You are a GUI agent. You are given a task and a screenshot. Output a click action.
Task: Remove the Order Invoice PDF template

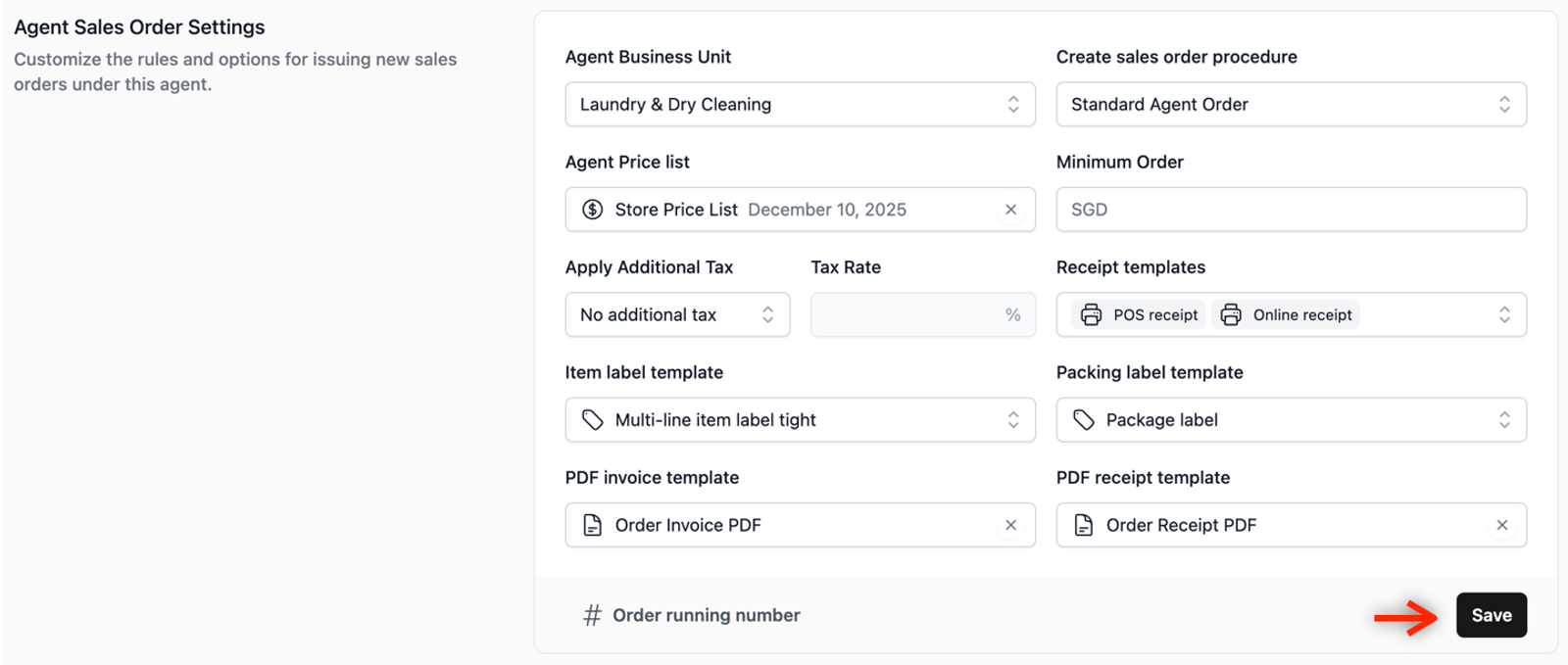1010,525
